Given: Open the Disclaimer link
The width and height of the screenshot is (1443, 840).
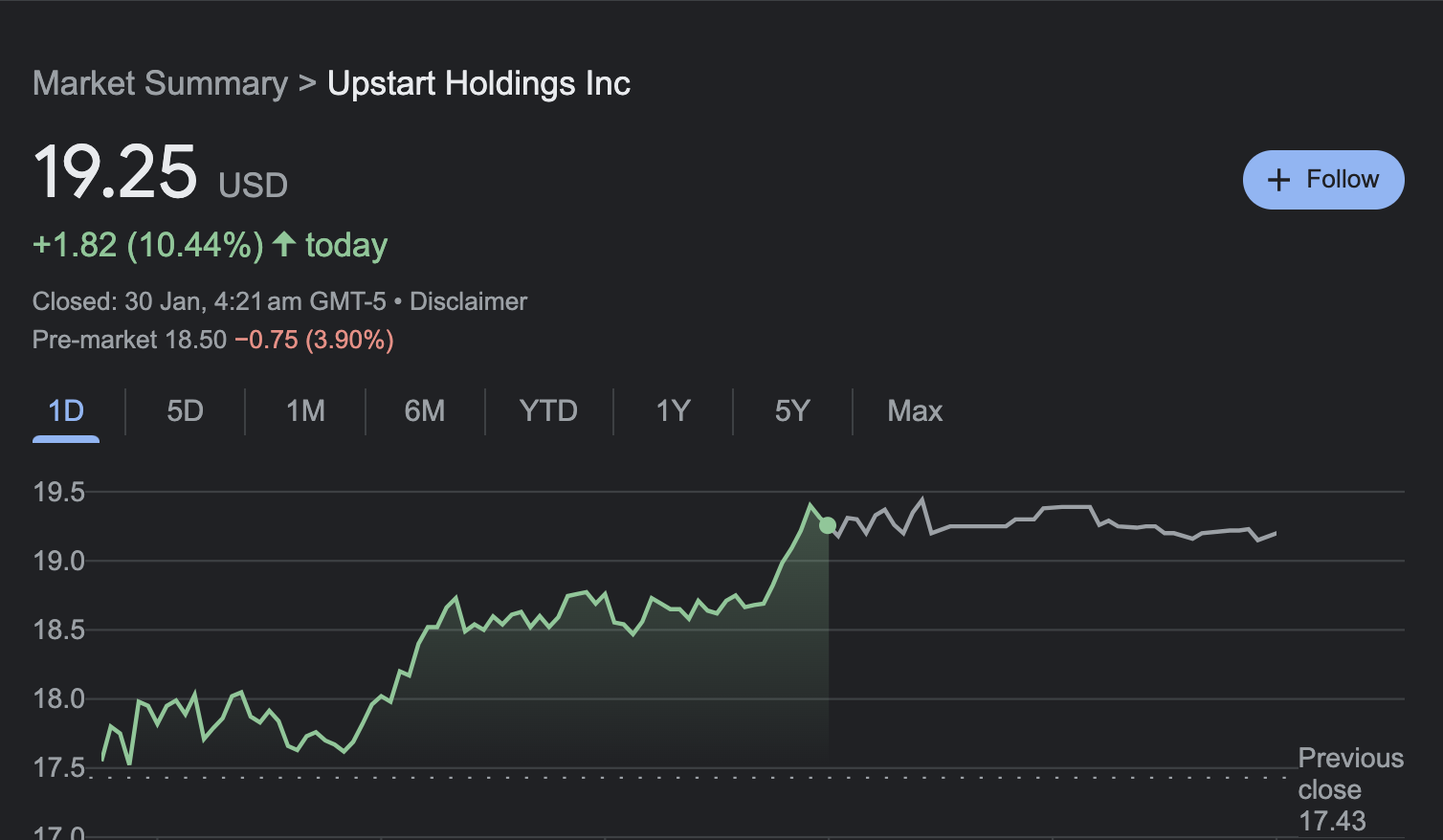Looking at the screenshot, I should 468,301.
